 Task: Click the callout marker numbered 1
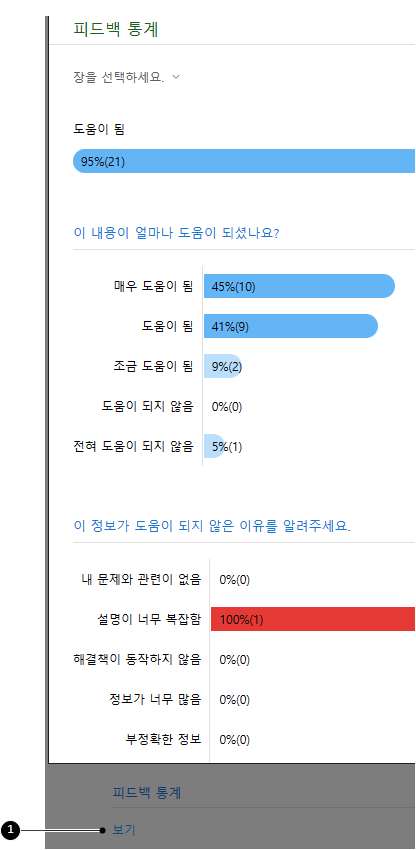pyautogui.click(x=10, y=830)
